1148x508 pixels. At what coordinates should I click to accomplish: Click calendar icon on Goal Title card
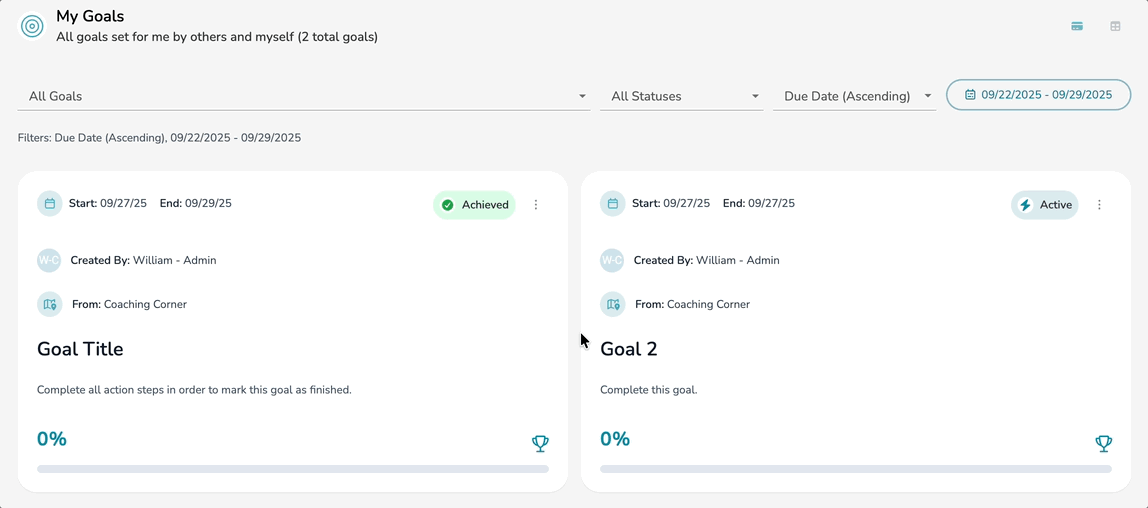coord(50,204)
